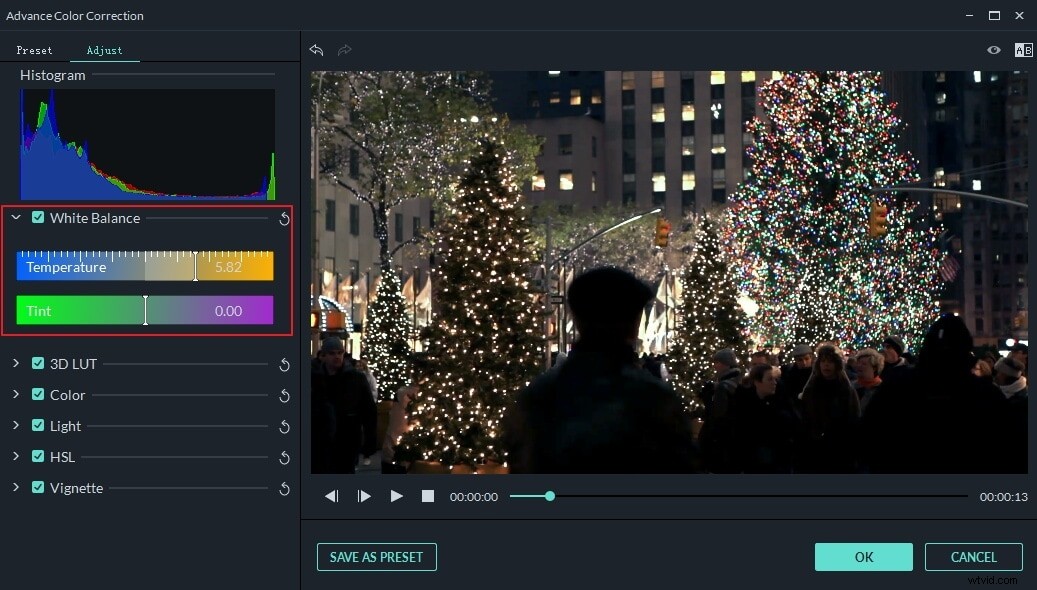1037x590 pixels.
Task: Open the Adjust tab
Action: 104,50
